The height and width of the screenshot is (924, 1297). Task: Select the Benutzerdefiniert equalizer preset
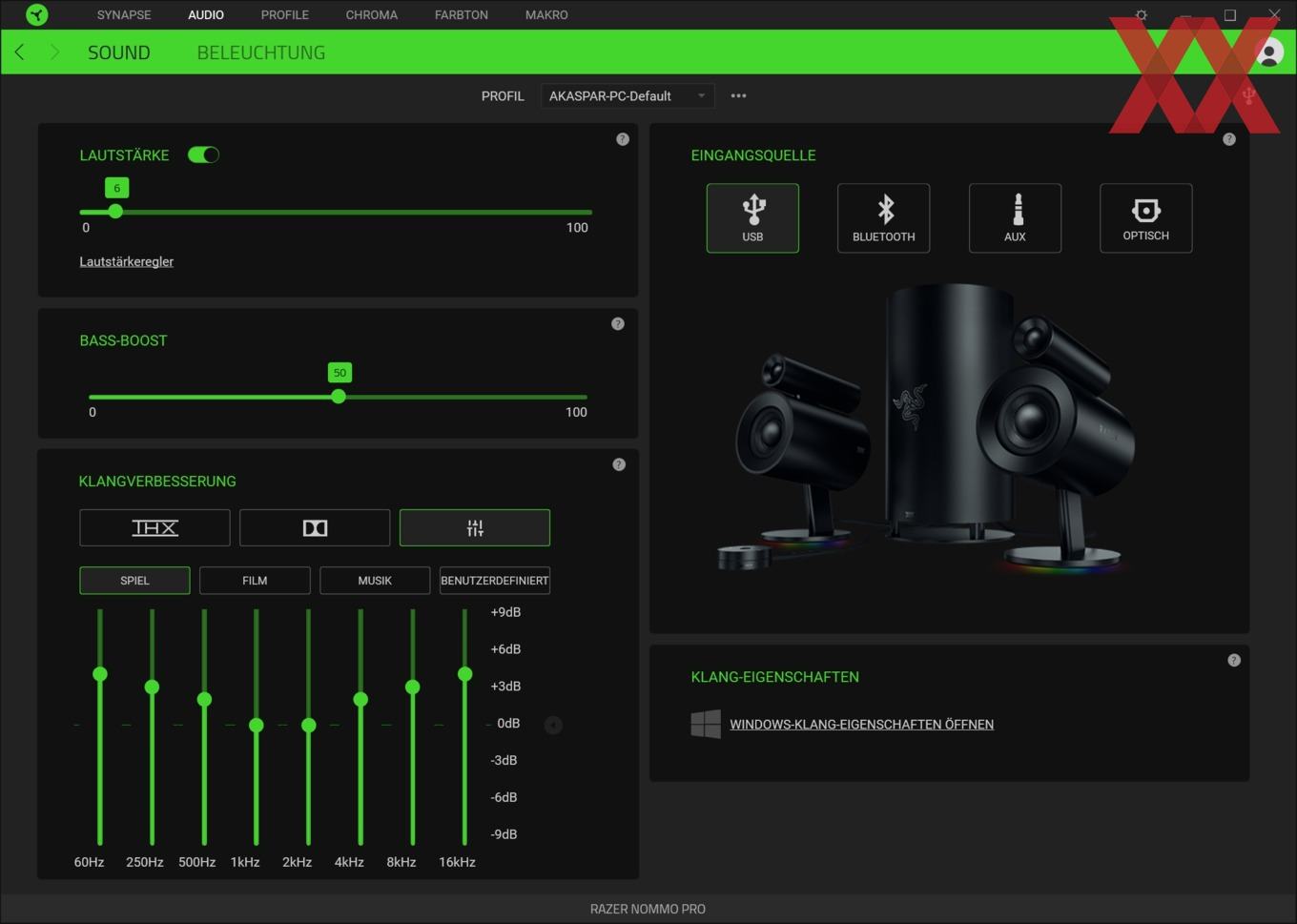pos(495,580)
